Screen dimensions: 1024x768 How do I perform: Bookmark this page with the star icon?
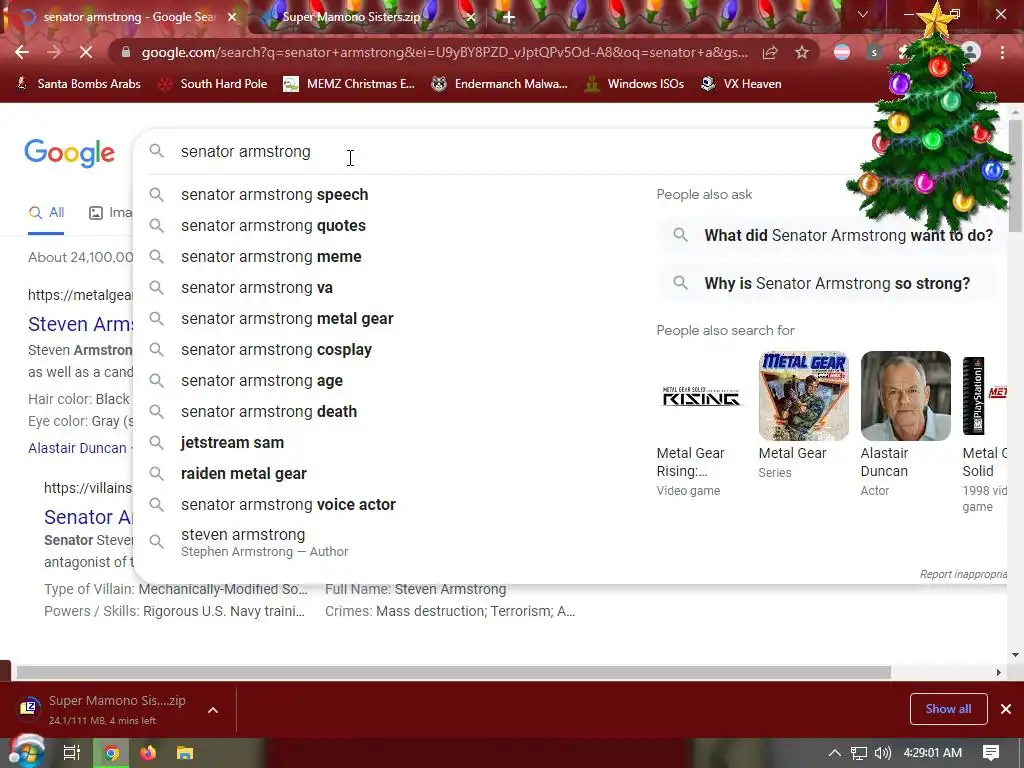point(802,52)
